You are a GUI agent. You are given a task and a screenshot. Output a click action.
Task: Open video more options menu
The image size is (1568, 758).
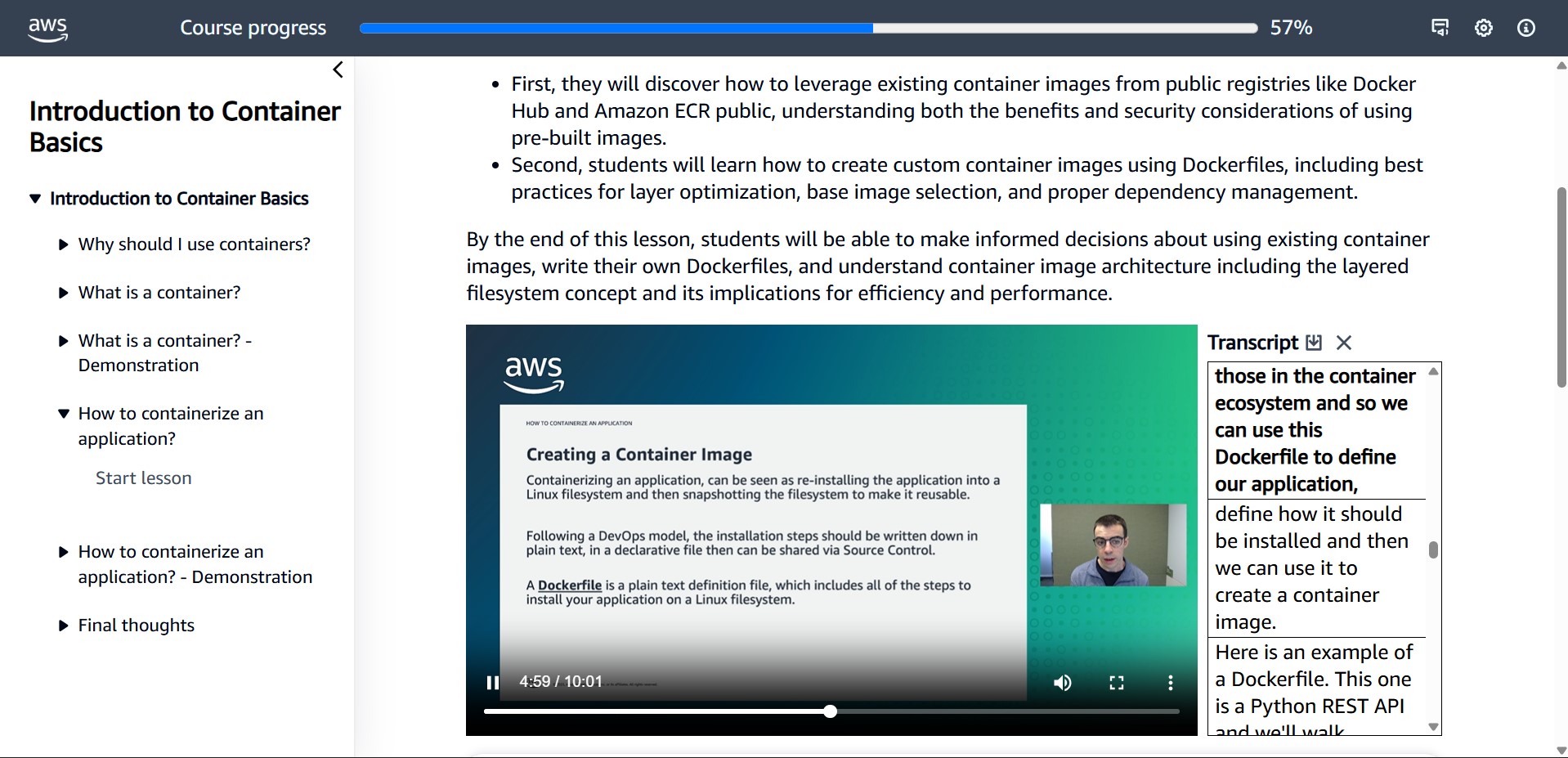pos(1170,683)
